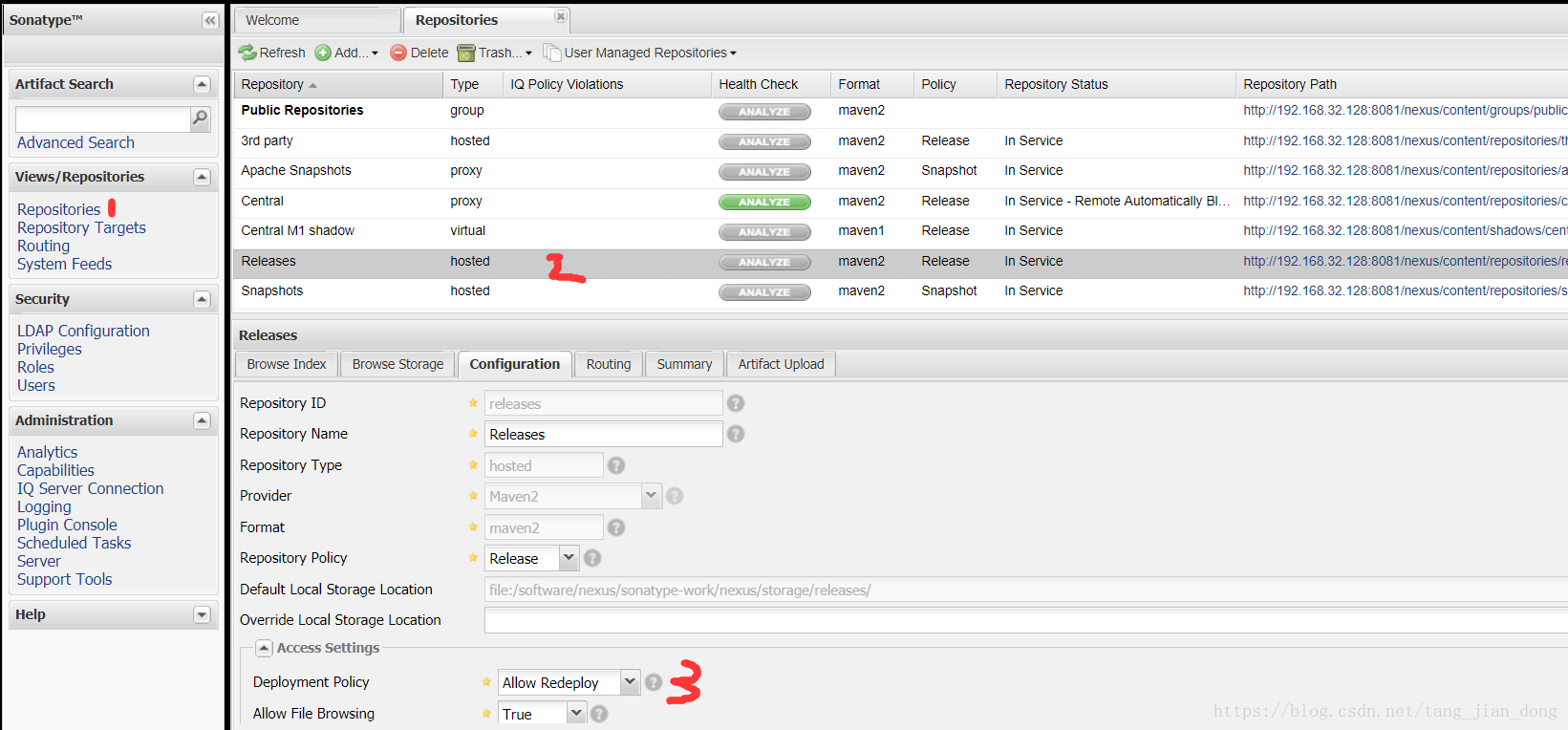Click help icon next to Repository Name
1568x730 pixels.
(x=736, y=434)
